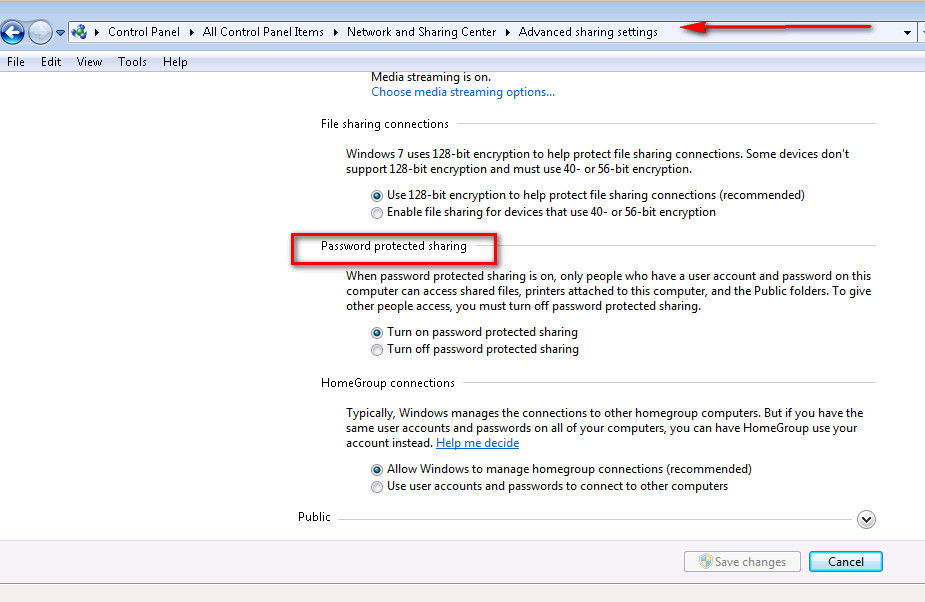The width and height of the screenshot is (925, 602).
Task: Turn on password protected sharing
Action: click(377, 332)
